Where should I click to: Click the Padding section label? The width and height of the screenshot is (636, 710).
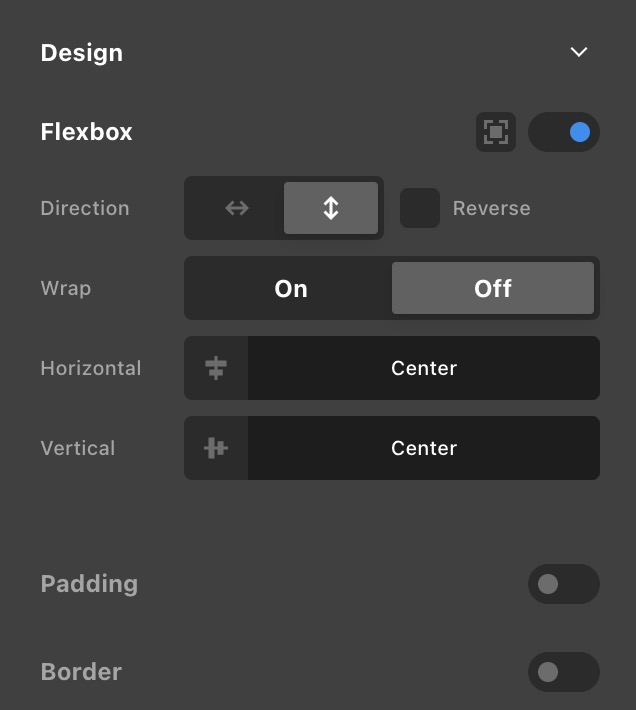89,584
